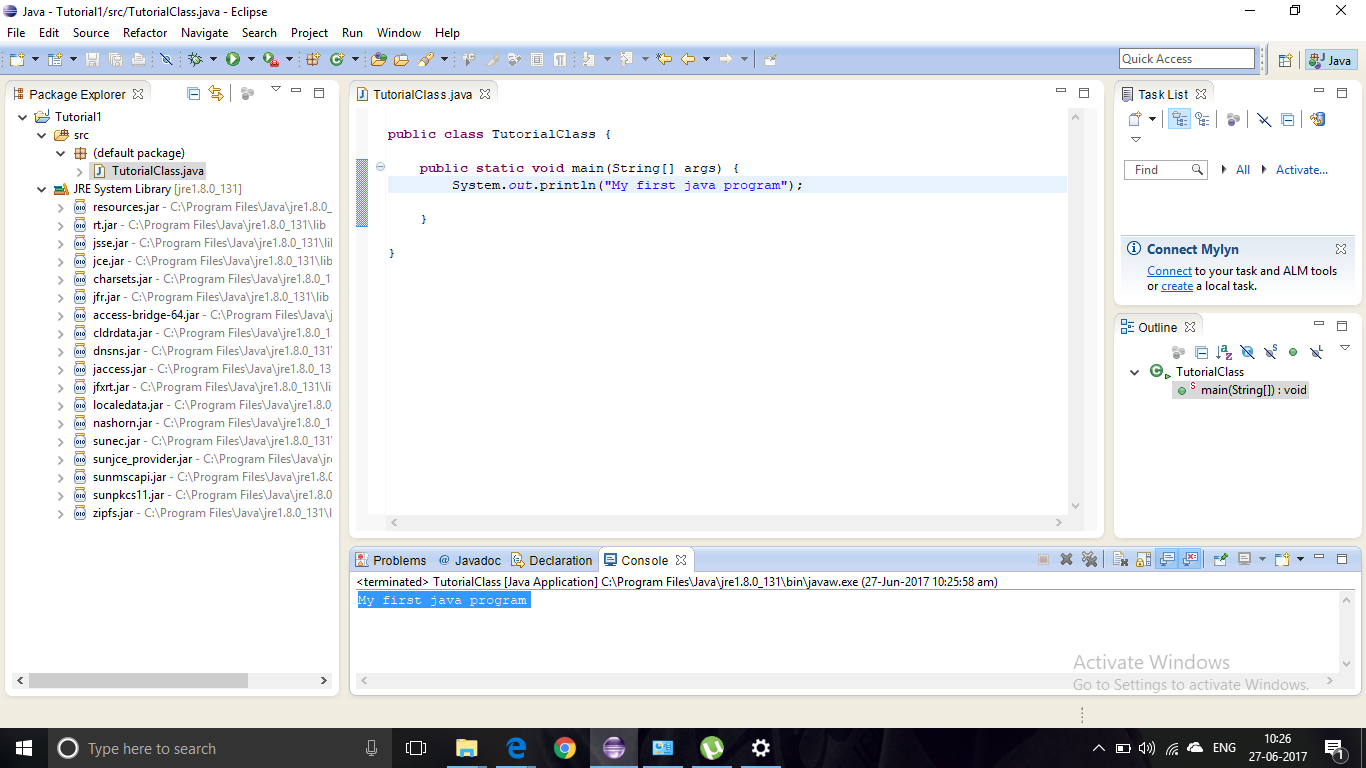1366x768 pixels.
Task: Collapse TutorialClass node in Outline
Action: [x=1134, y=372]
